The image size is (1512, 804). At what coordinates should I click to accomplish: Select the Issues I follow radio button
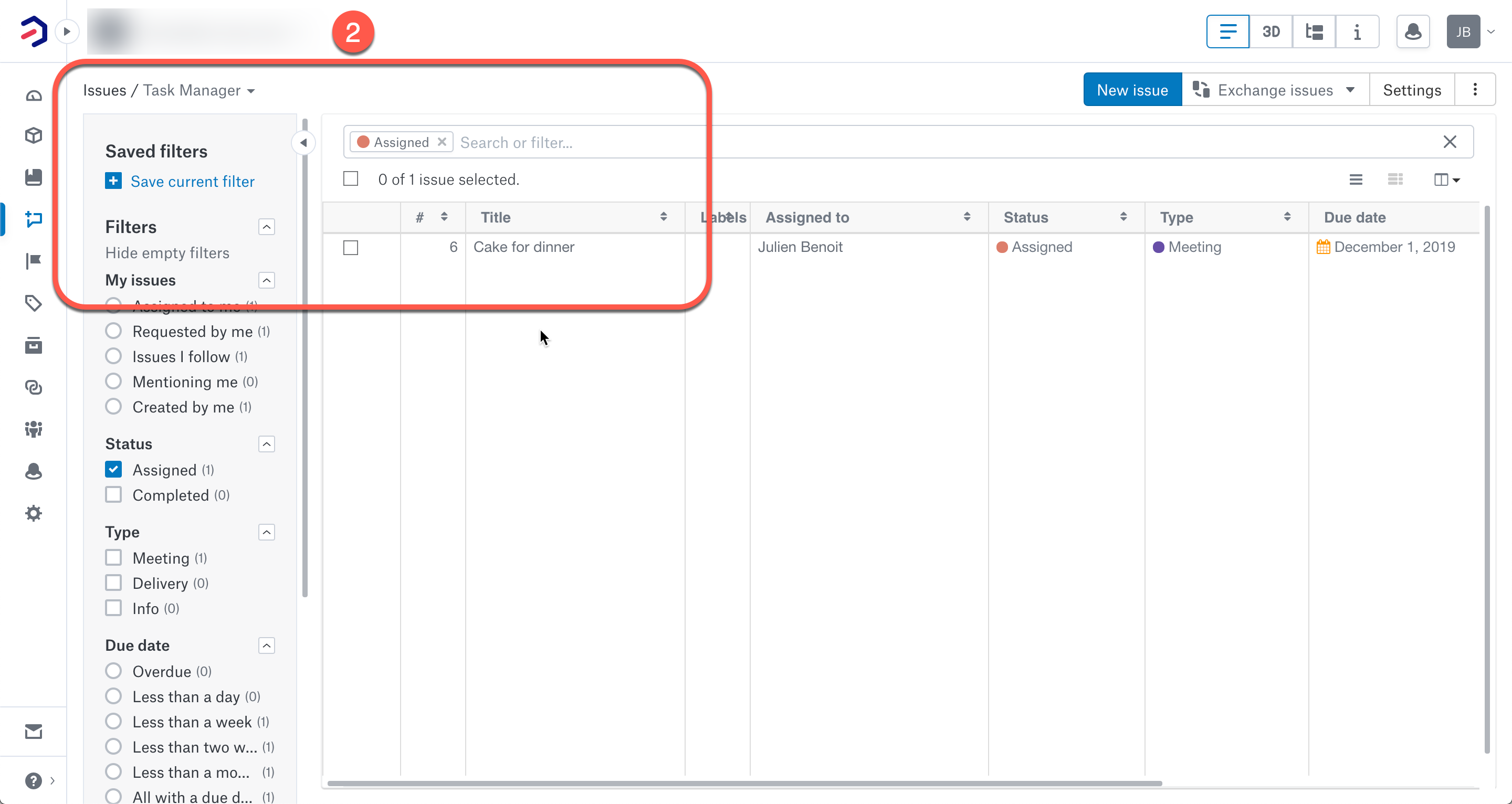tap(113, 356)
